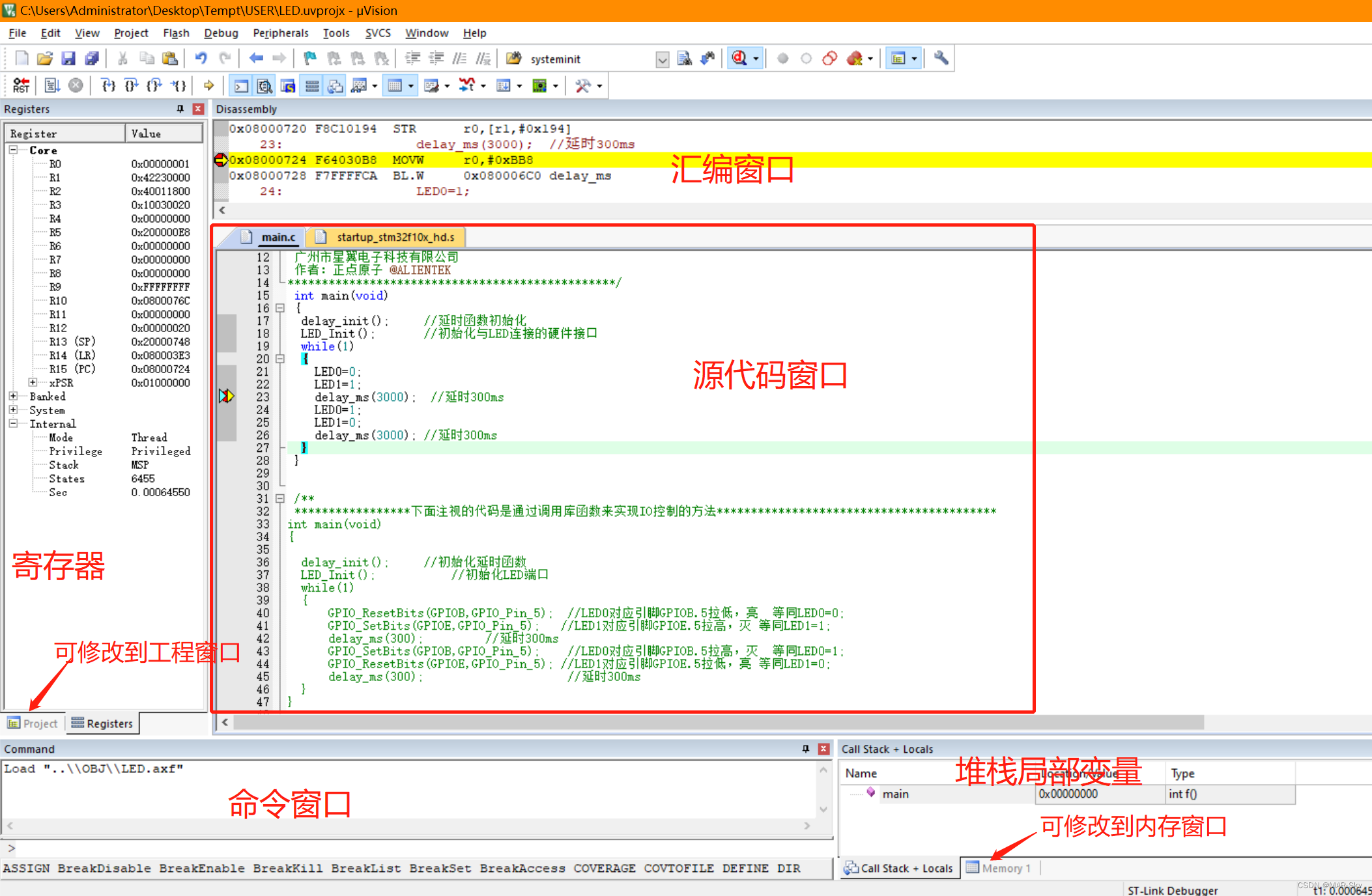Show next statement with yellow arrow
The width and height of the screenshot is (1372, 896).
(208, 85)
